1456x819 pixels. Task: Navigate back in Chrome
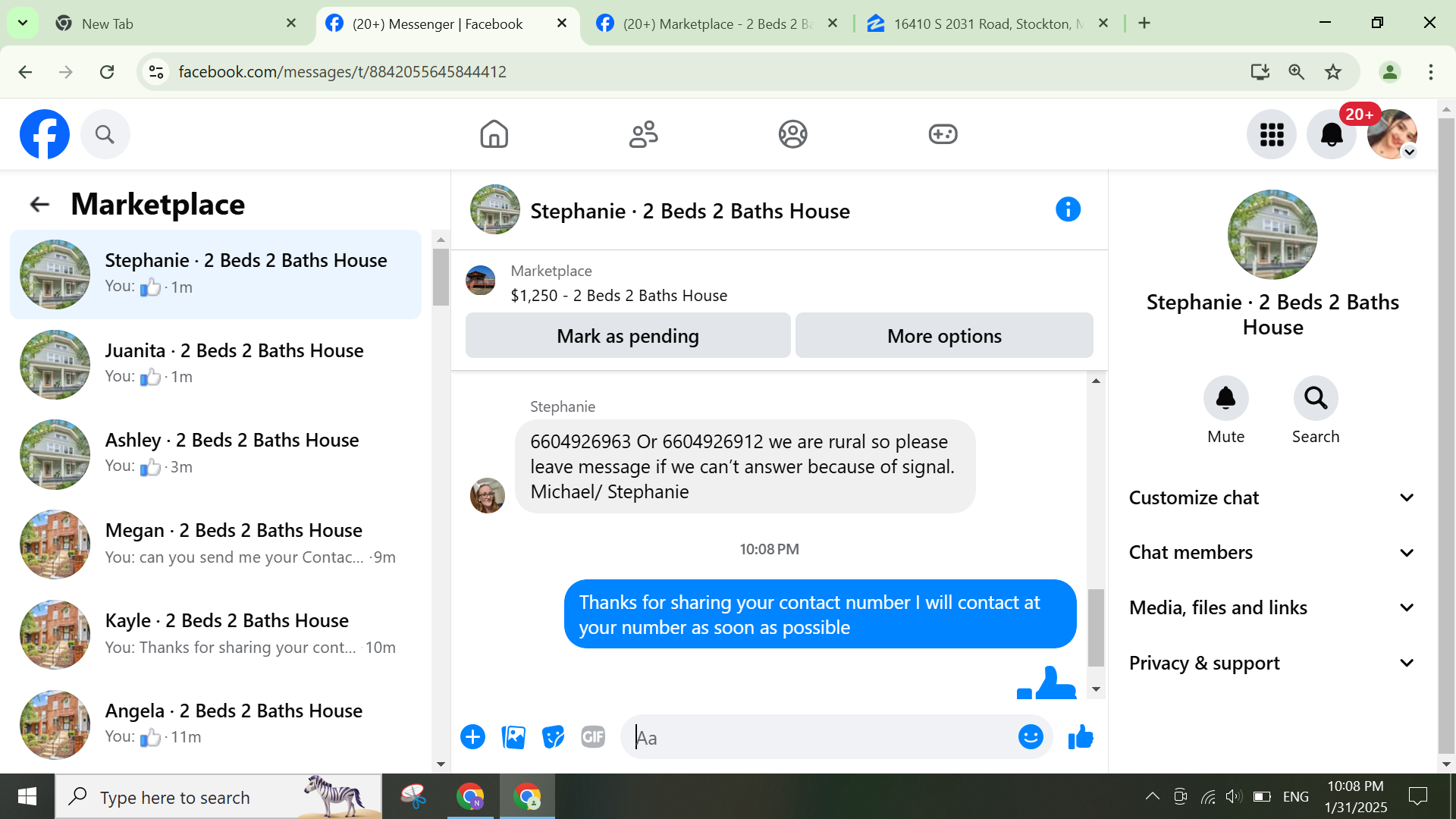[25, 72]
